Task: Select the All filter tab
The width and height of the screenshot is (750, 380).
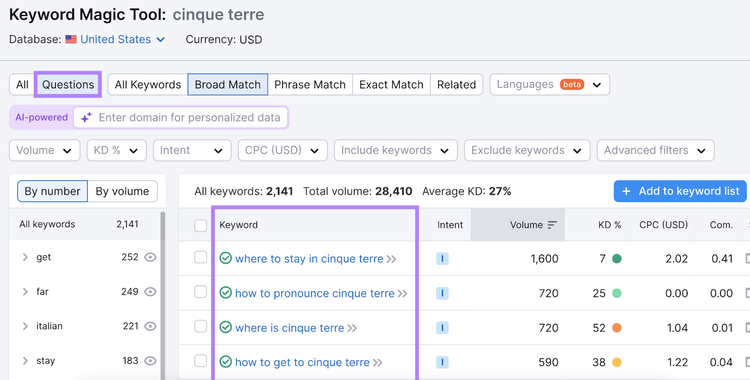Action: click(x=22, y=85)
